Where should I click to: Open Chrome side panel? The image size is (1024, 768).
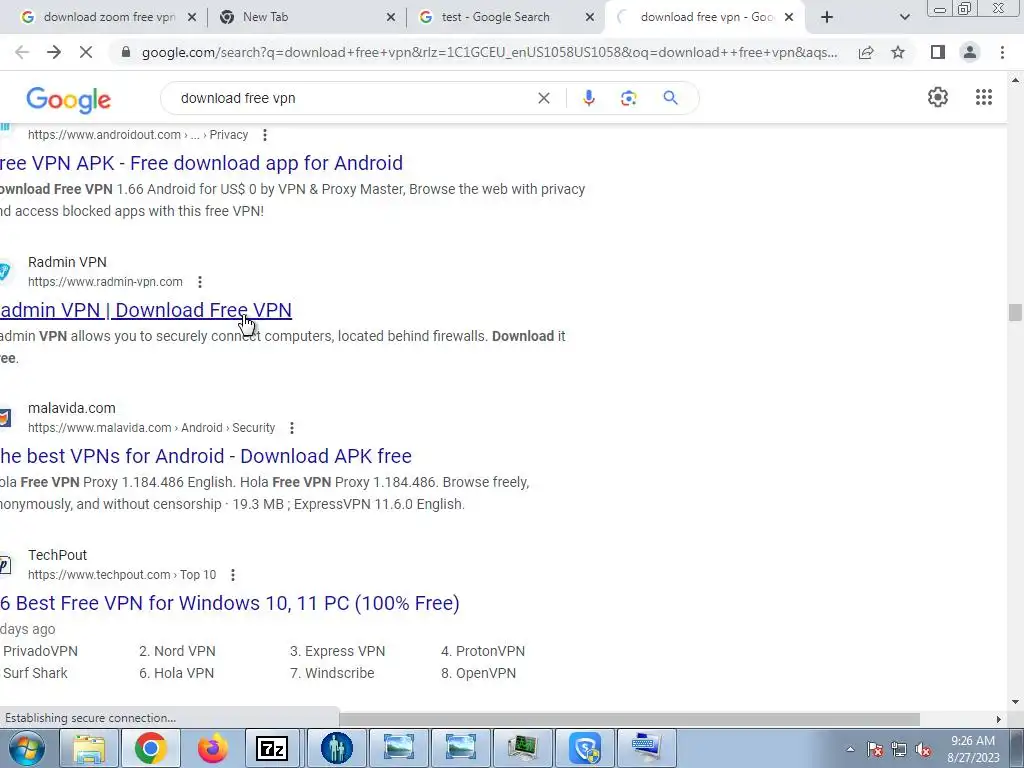coord(938,52)
